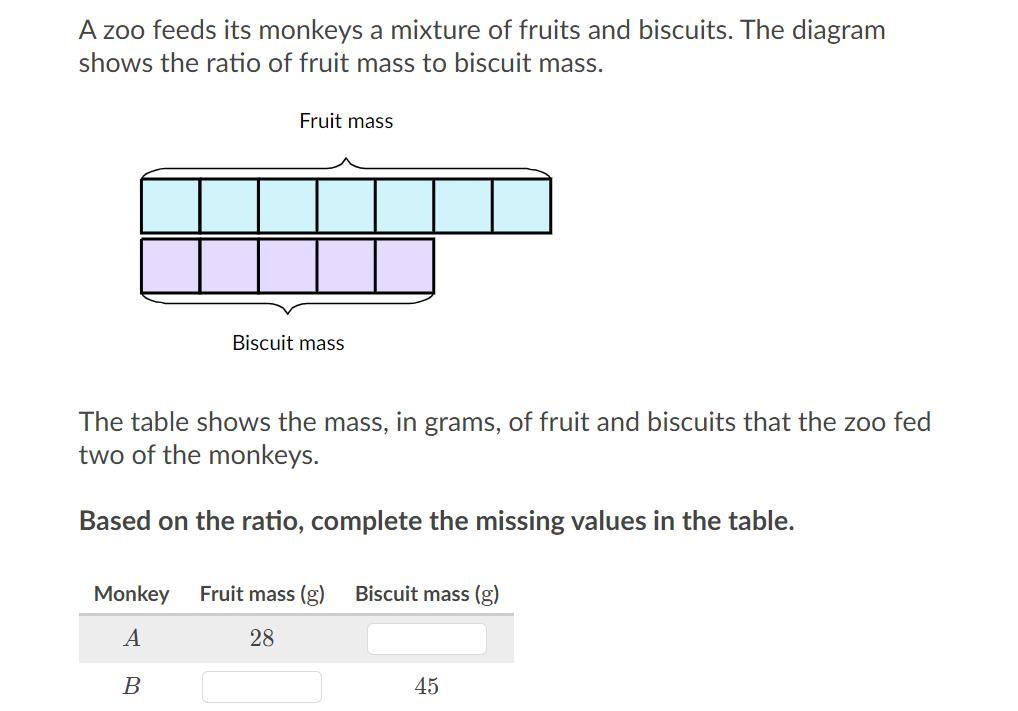Click the value 45 in the table
Screen dimensions: 1018x711
click(427, 686)
